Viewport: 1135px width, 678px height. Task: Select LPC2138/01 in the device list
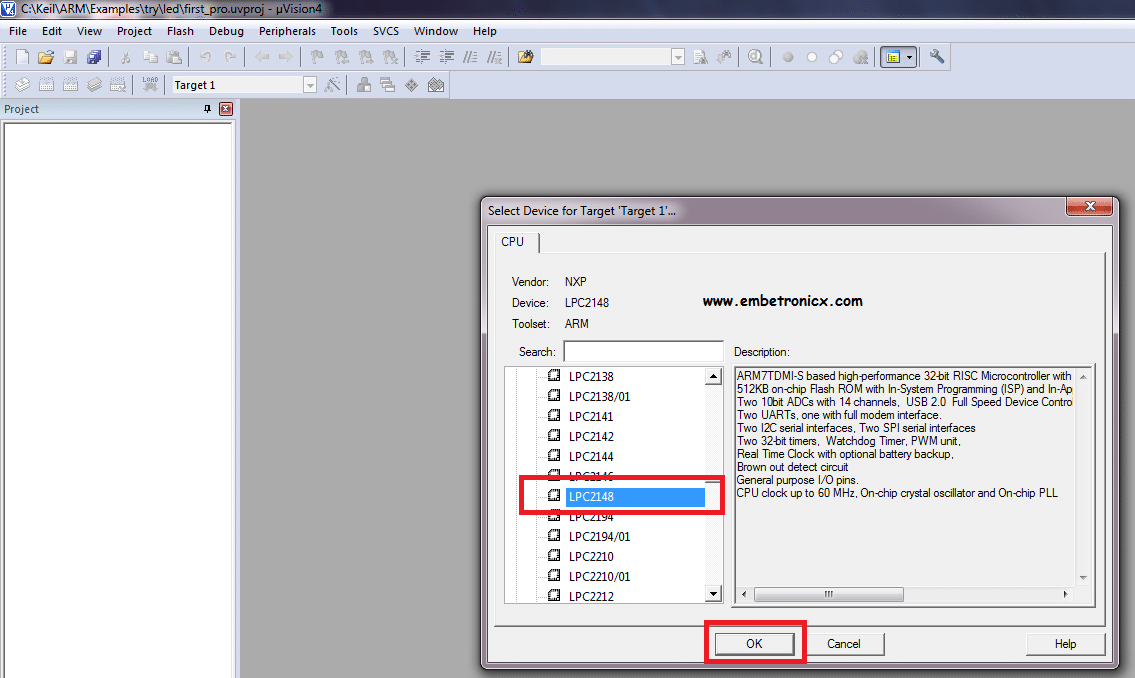[x=599, y=397]
